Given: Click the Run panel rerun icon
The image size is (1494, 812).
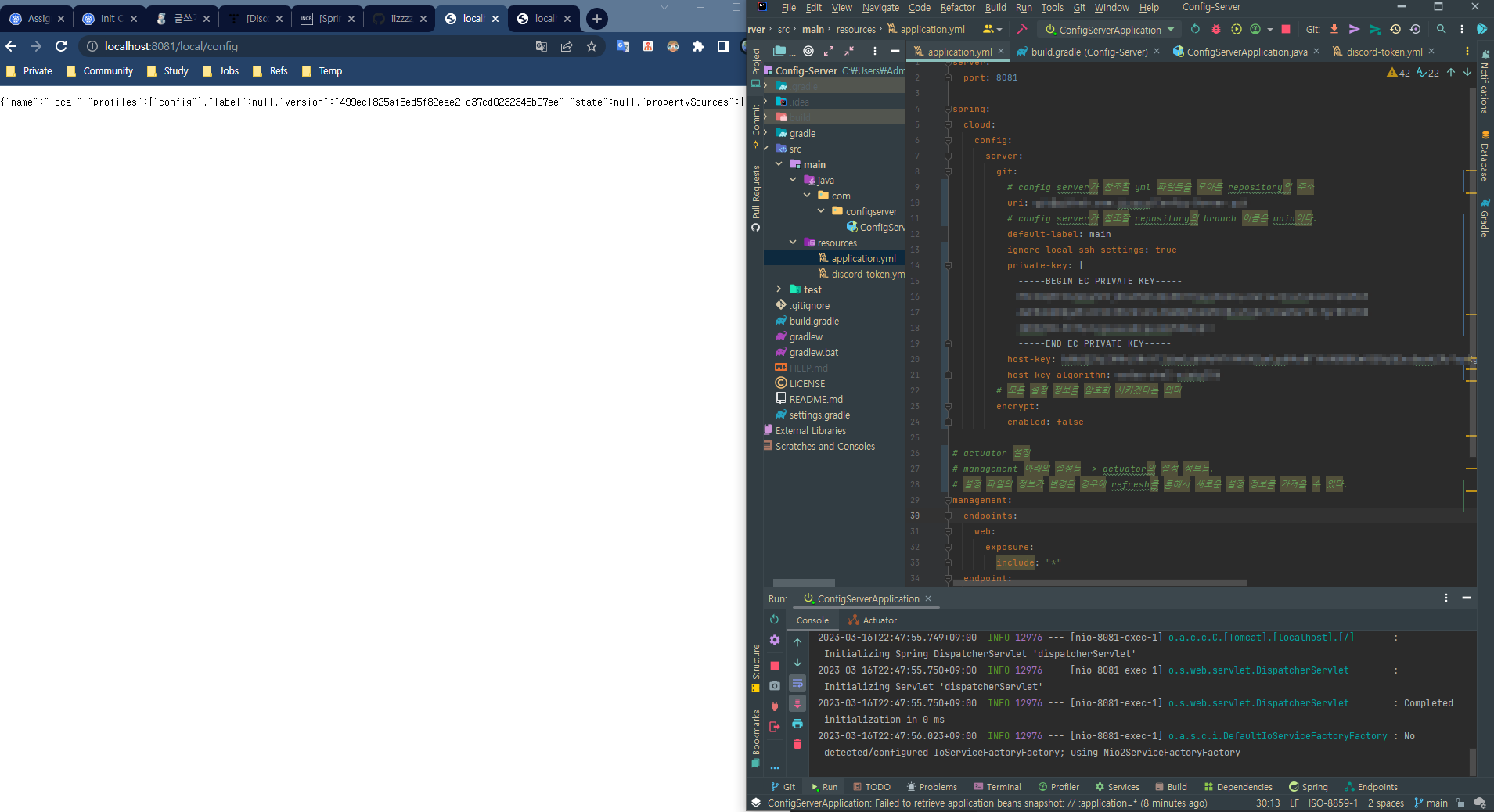Looking at the screenshot, I should [774, 620].
